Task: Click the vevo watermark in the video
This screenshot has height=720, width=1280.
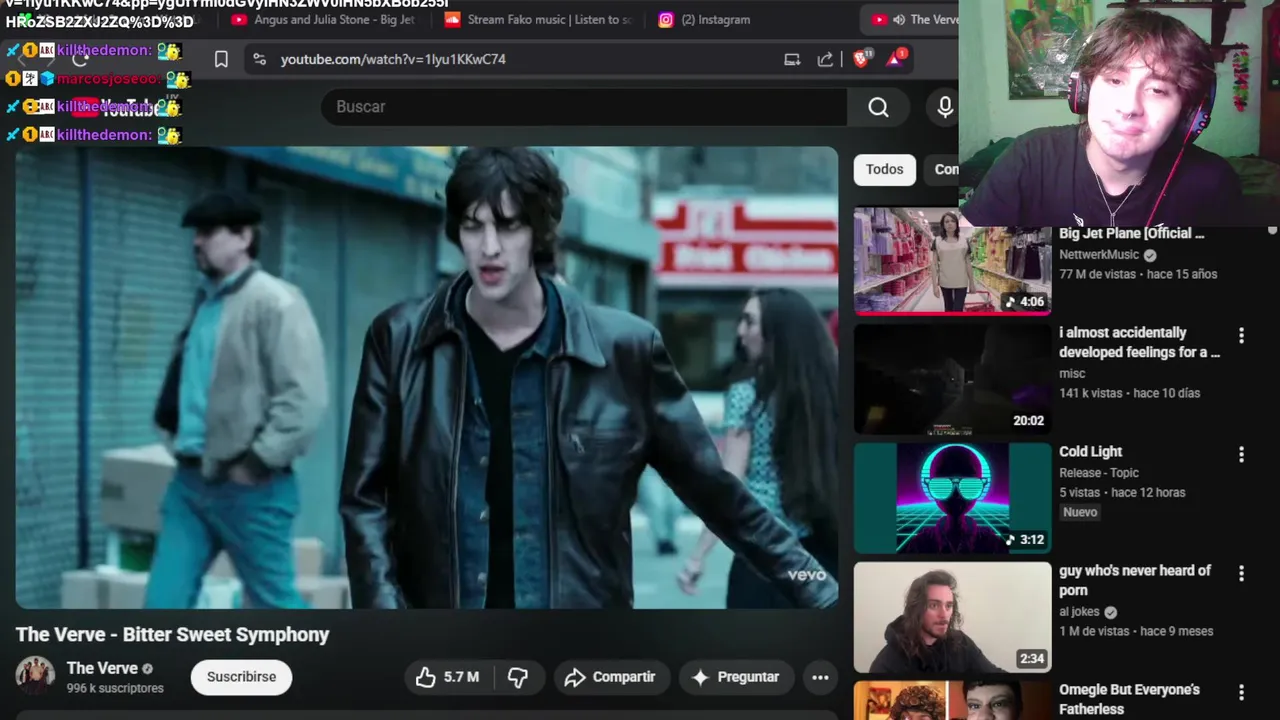Action: point(807,575)
